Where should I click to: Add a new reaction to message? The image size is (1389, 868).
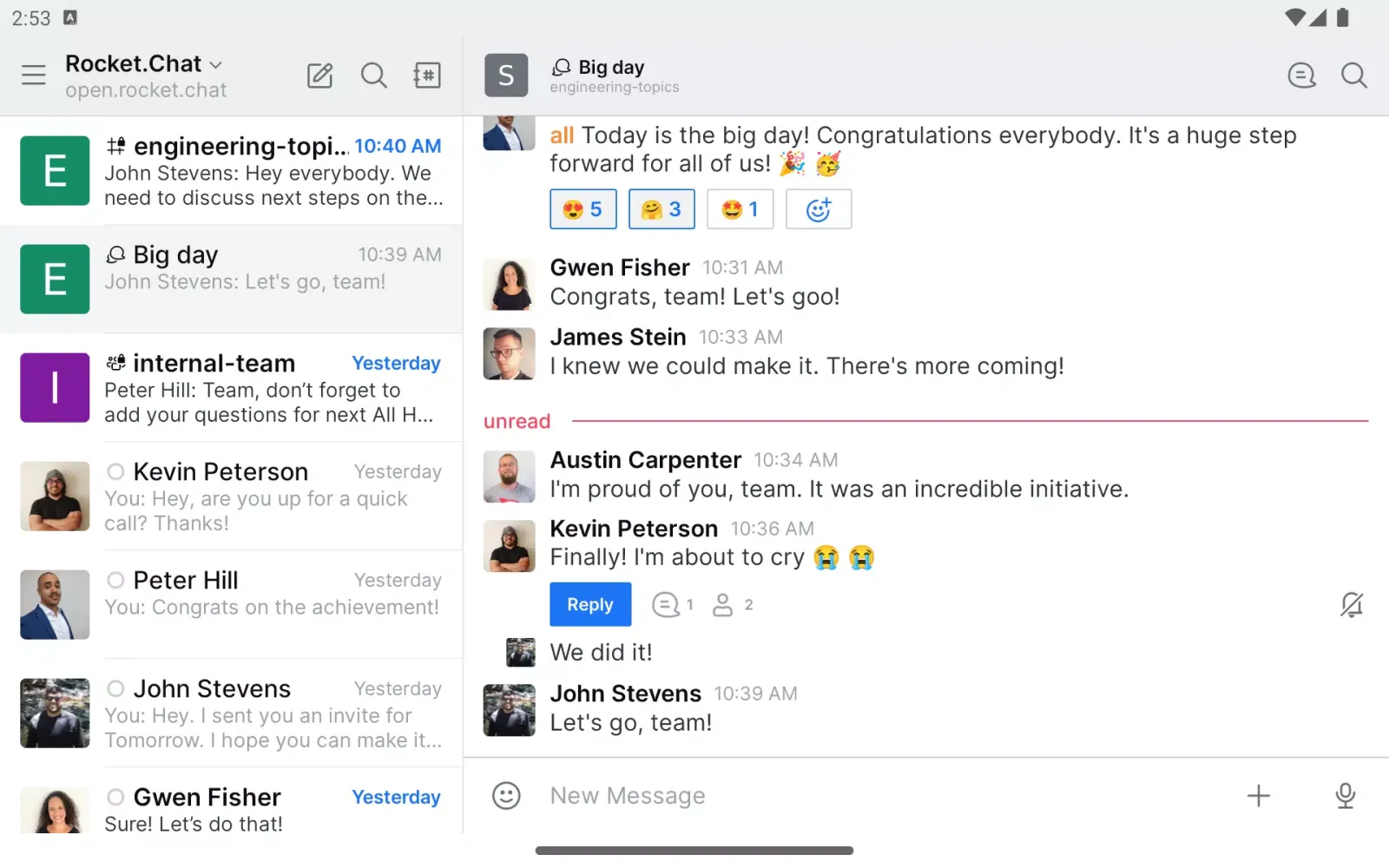pyautogui.click(x=818, y=209)
